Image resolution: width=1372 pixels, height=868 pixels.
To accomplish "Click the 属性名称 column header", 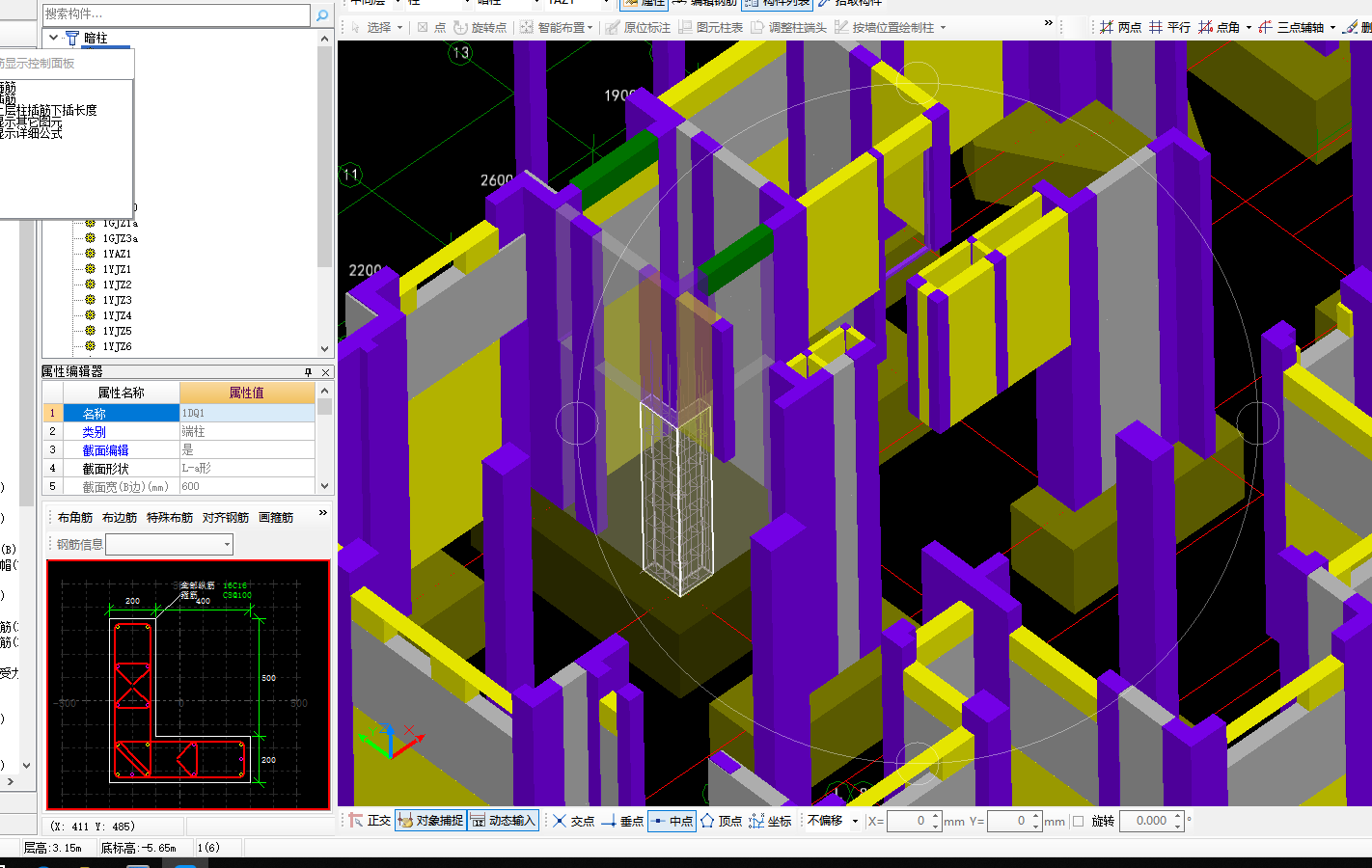I will pyautogui.click(x=121, y=393).
